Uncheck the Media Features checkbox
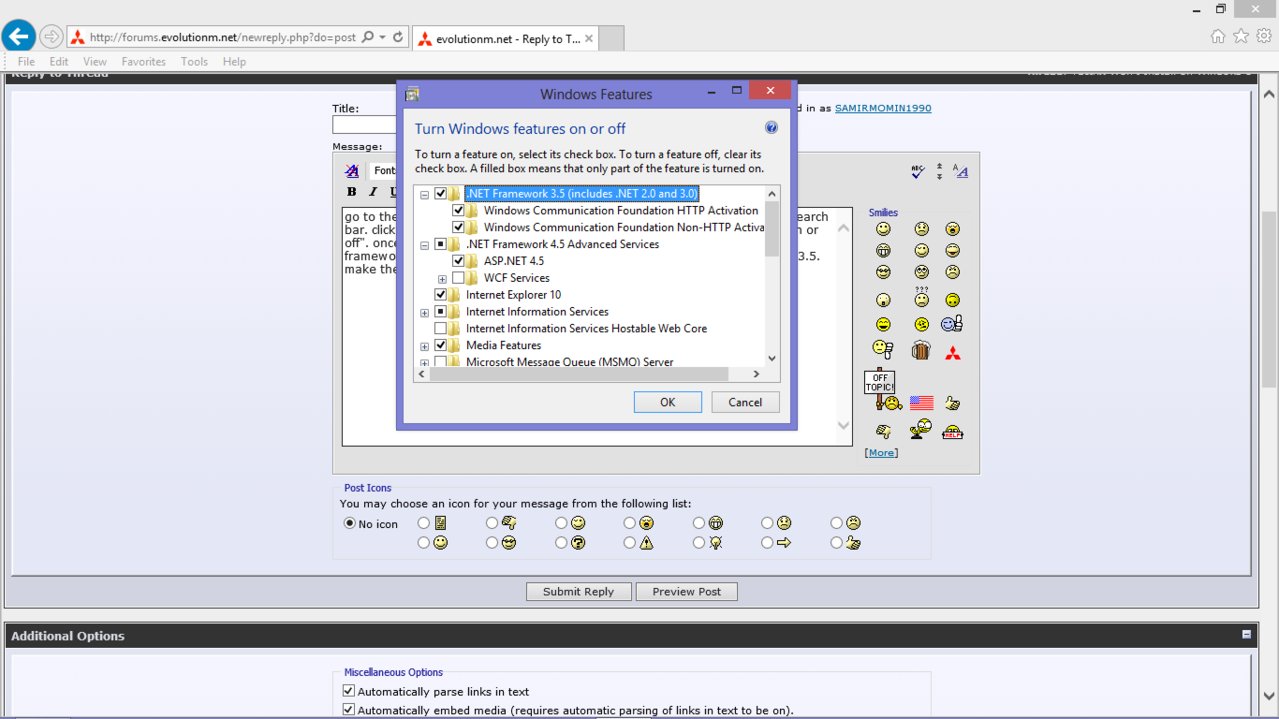Image resolution: width=1279 pixels, height=719 pixels. click(441, 345)
